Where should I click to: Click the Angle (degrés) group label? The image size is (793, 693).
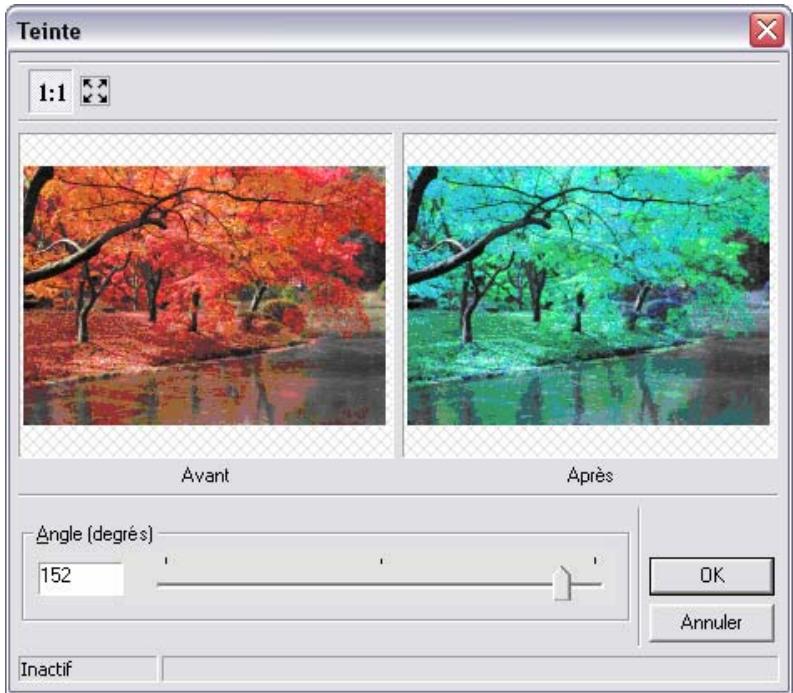(x=93, y=534)
